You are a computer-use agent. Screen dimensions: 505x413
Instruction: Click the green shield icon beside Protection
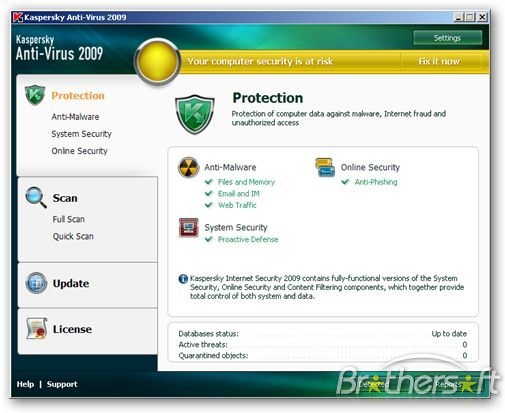(35, 95)
